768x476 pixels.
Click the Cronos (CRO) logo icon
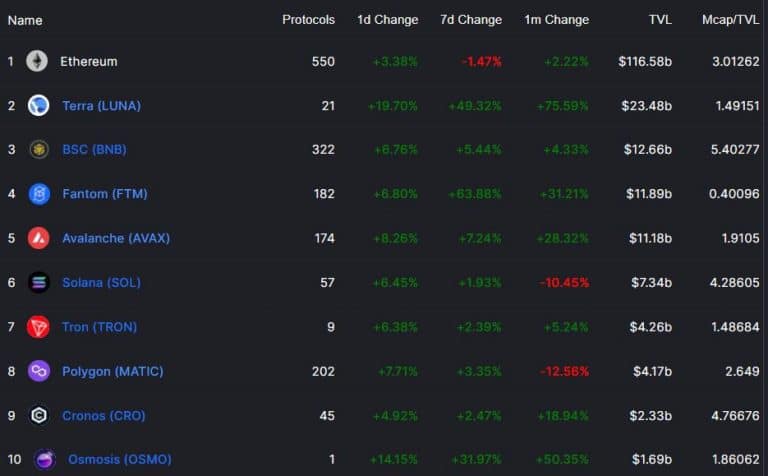(x=39, y=415)
